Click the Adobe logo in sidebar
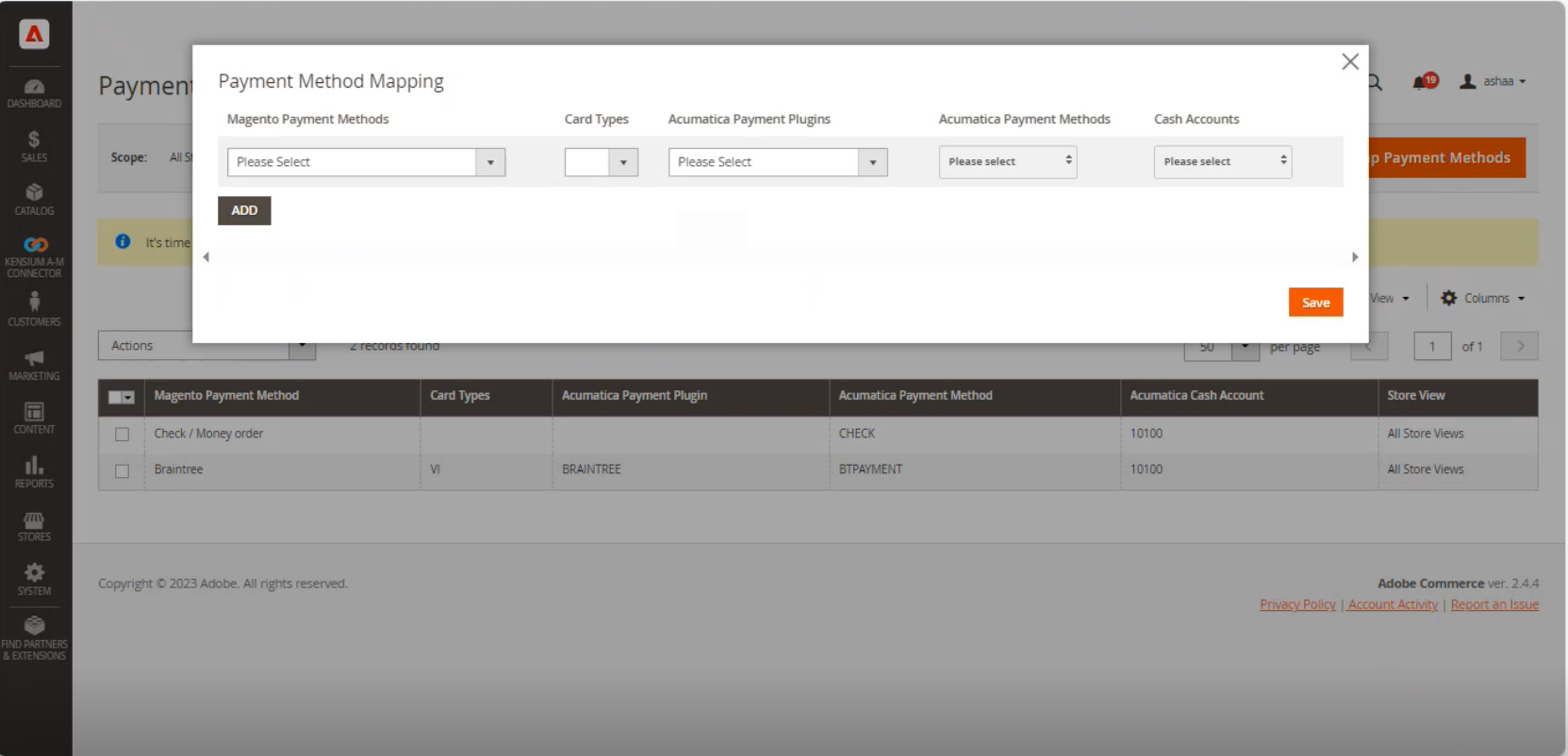The height and width of the screenshot is (756, 1568). (34, 35)
